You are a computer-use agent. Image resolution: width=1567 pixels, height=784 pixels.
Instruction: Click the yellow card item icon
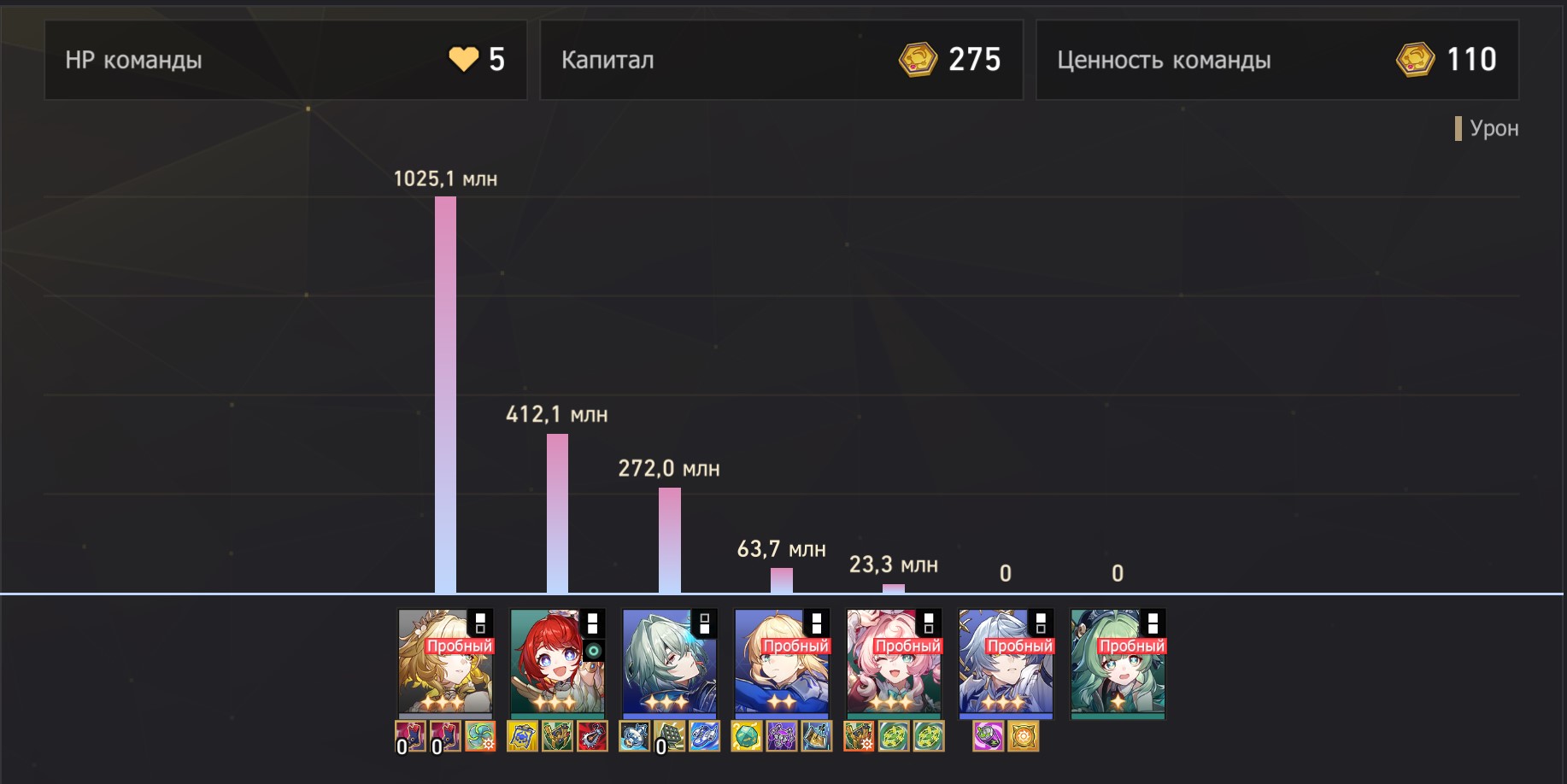(522, 736)
